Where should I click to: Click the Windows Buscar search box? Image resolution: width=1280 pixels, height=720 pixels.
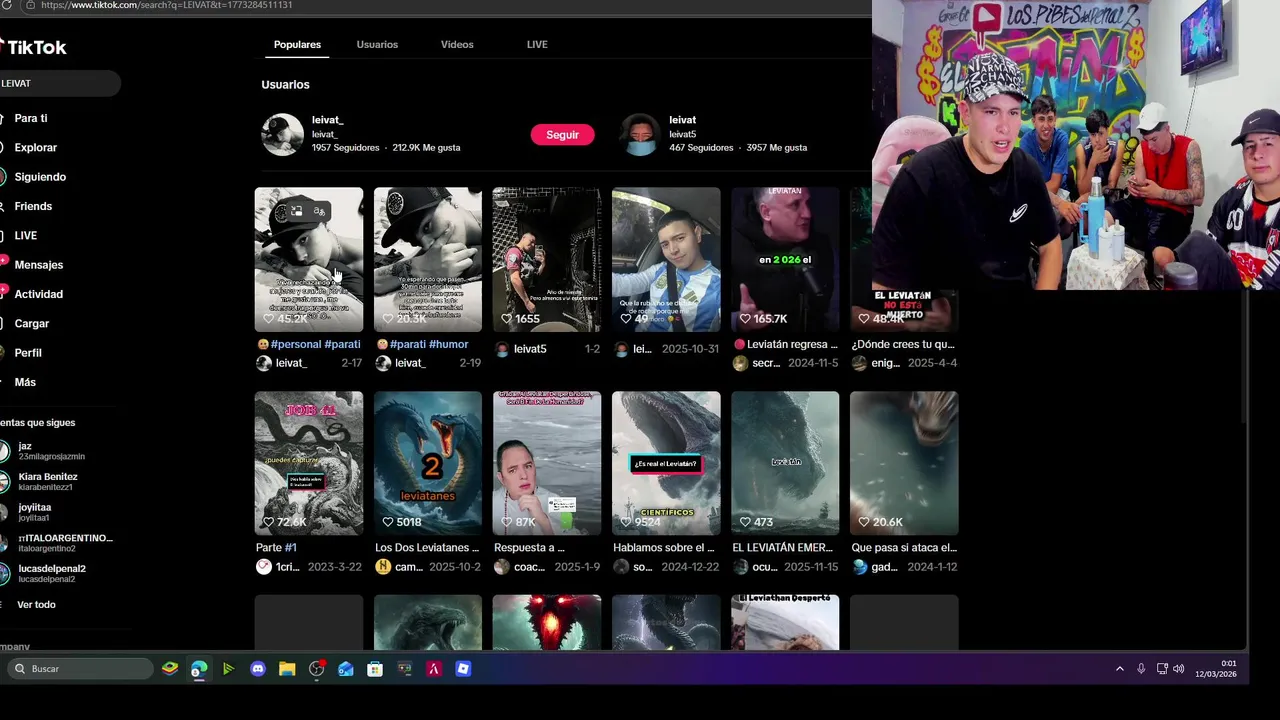pyautogui.click(x=80, y=669)
